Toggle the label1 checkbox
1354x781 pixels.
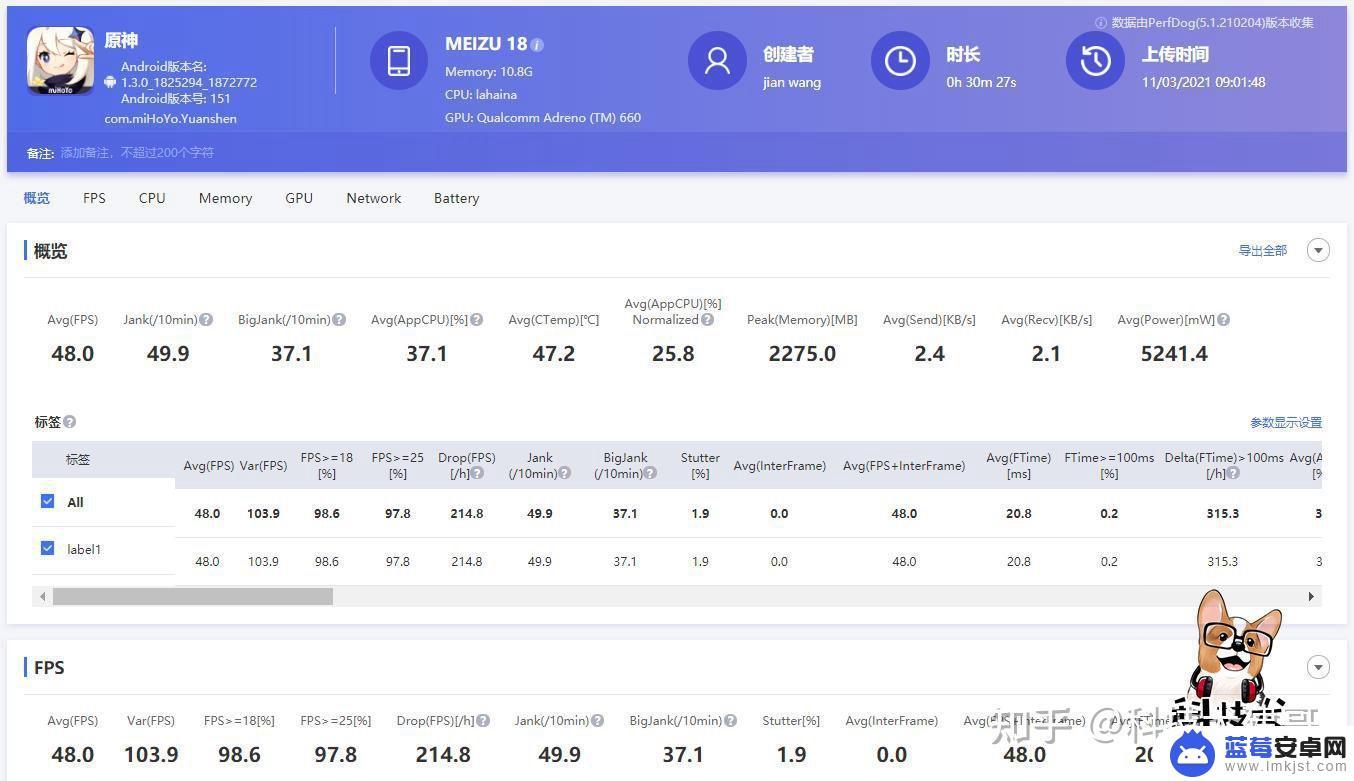[47, 548]
